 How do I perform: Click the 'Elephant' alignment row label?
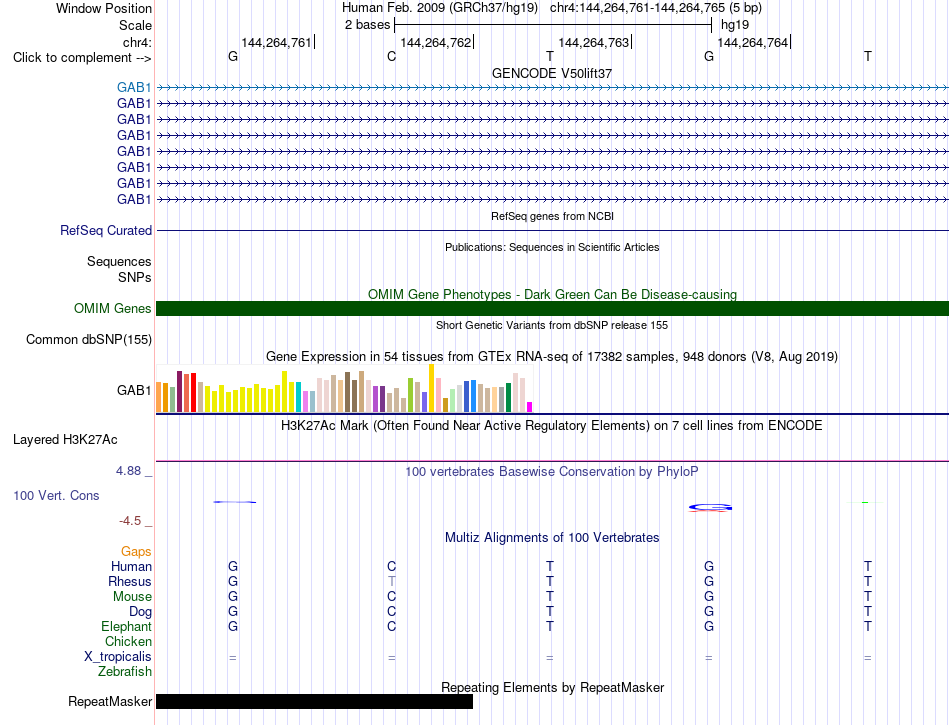127,626
